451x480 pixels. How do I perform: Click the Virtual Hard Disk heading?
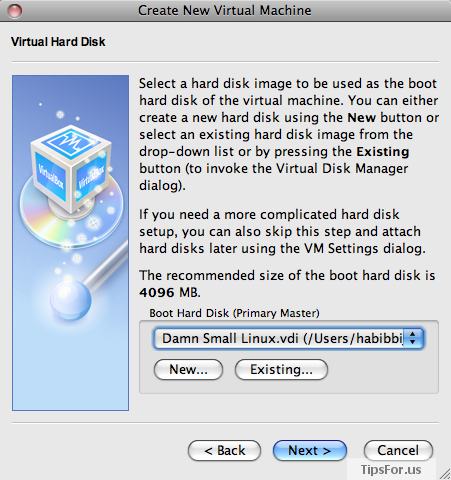(x=58, y=42)
